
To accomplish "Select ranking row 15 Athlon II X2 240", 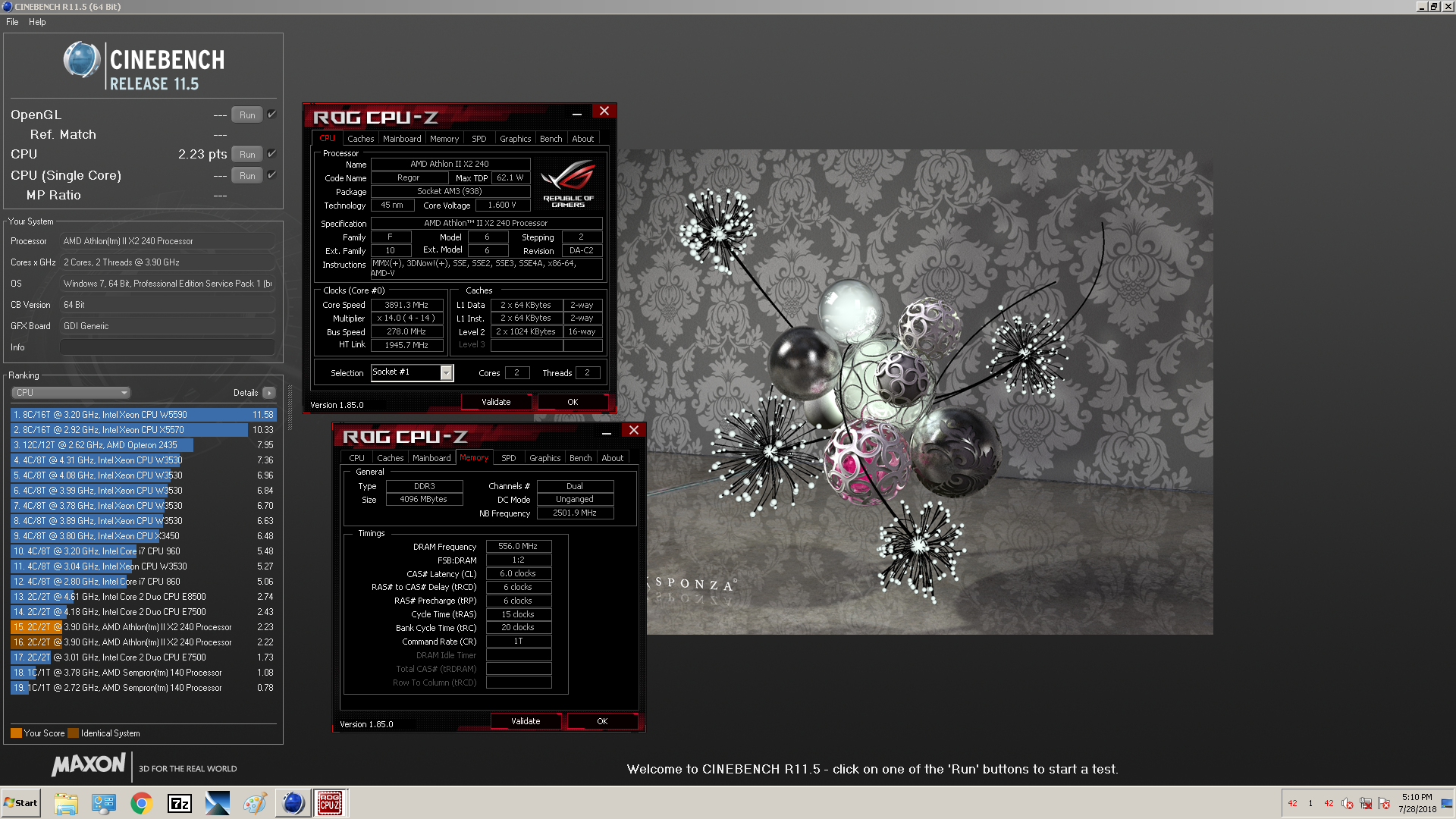I will pos(143,627).
